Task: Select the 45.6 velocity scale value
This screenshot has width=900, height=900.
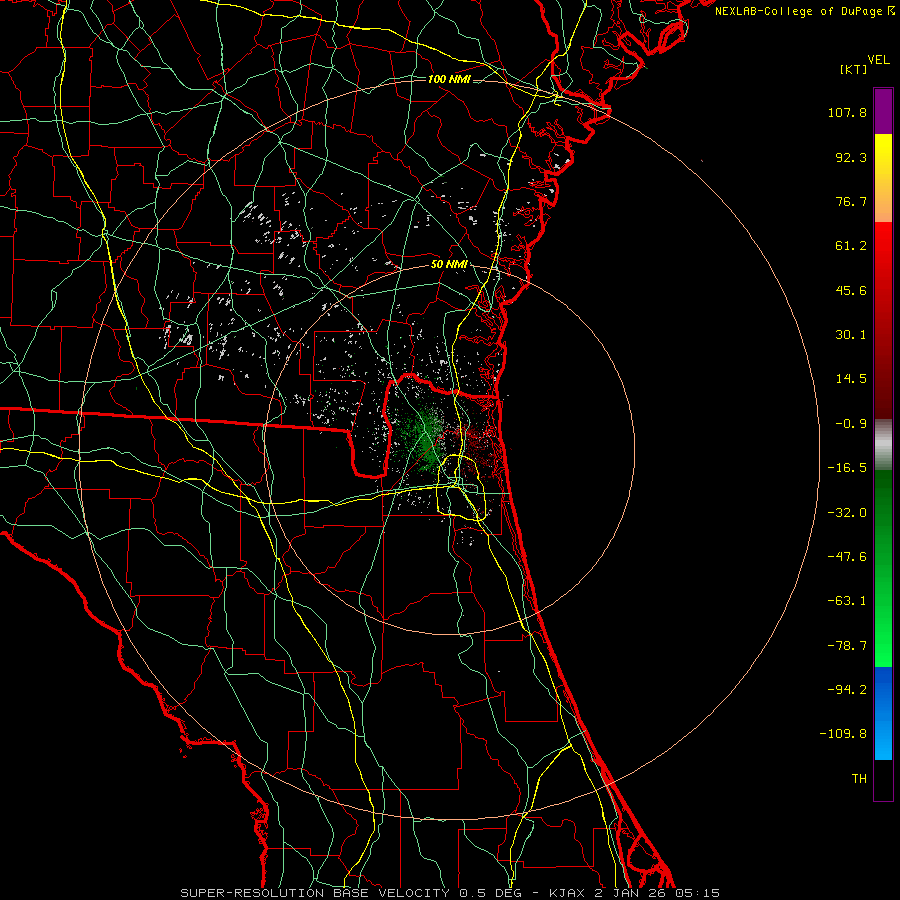Action: click(851, 290)
